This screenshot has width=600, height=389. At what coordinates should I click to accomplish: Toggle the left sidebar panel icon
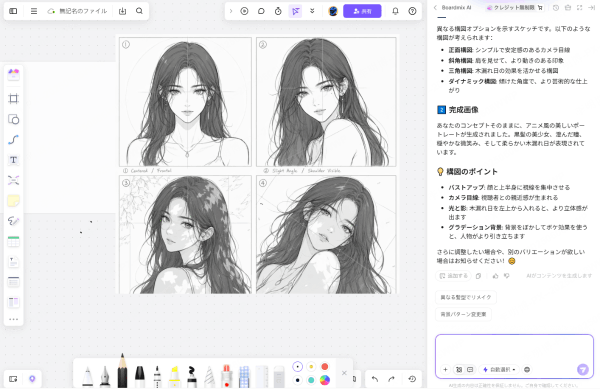(x=13, y=11)
